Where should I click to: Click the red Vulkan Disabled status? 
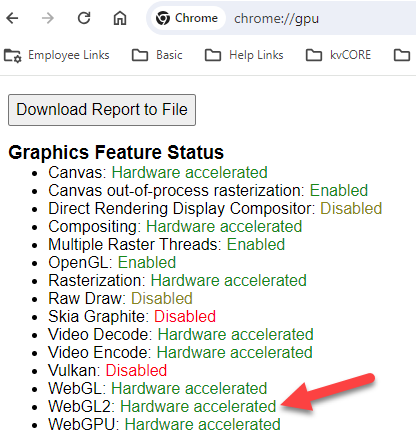tap(136, 370)
